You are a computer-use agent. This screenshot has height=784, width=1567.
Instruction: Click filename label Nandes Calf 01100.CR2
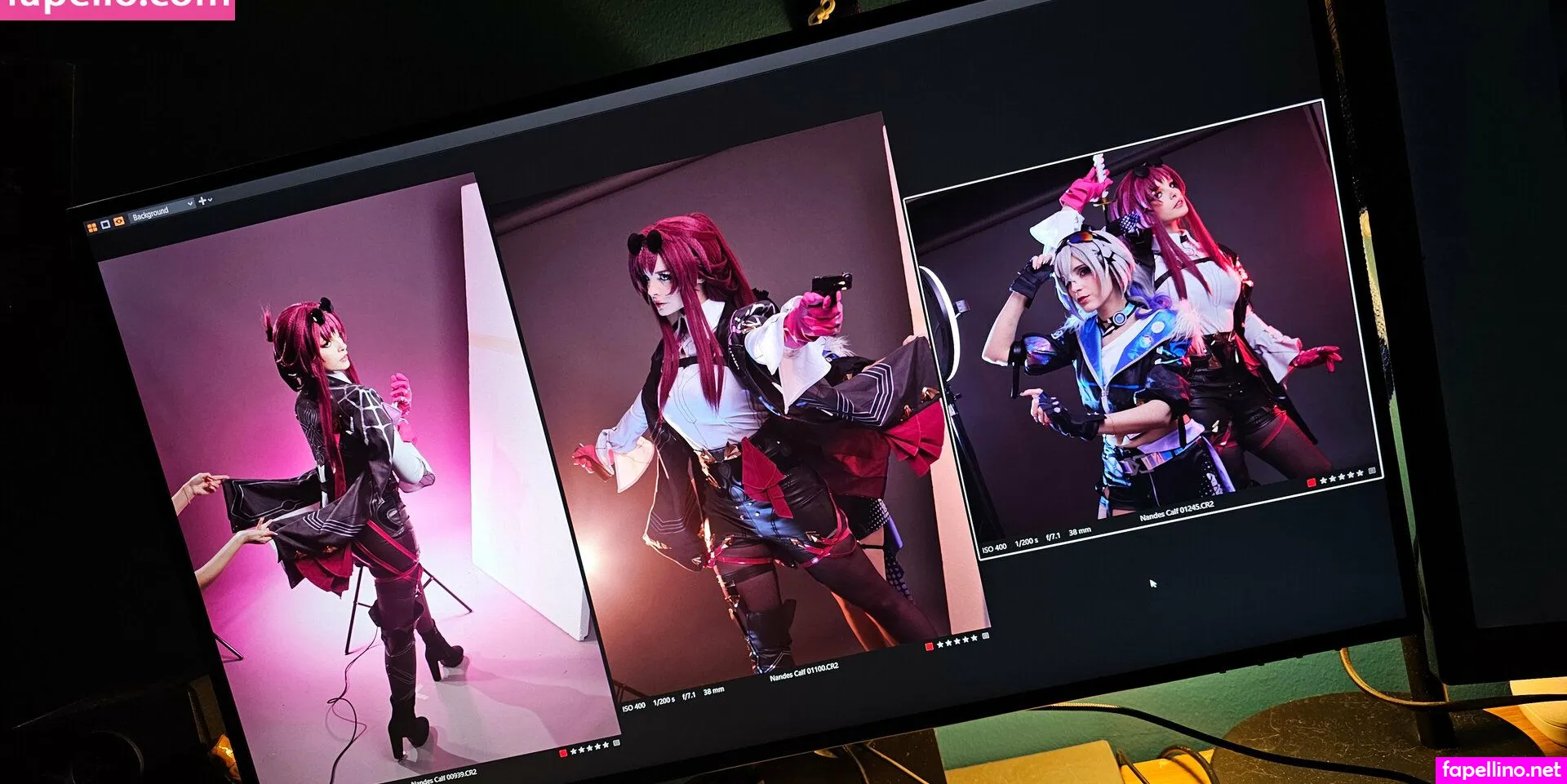pyautogui.click(x=804, y=671)
